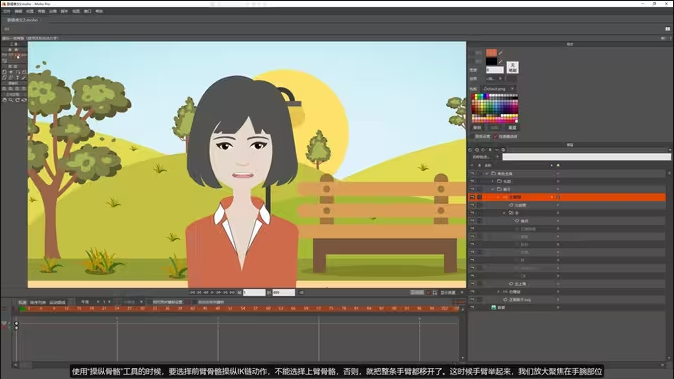Select the Zoom Workspace magnifier tool
The image size is (674, 379).
point(11,100)
